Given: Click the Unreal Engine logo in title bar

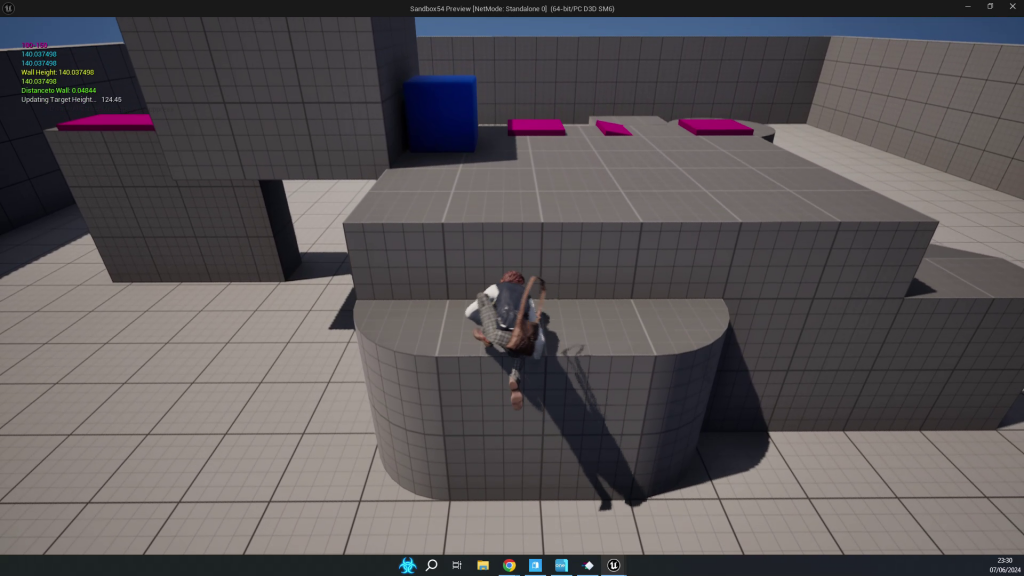Looking at the screenshot, I should [8, 8].
